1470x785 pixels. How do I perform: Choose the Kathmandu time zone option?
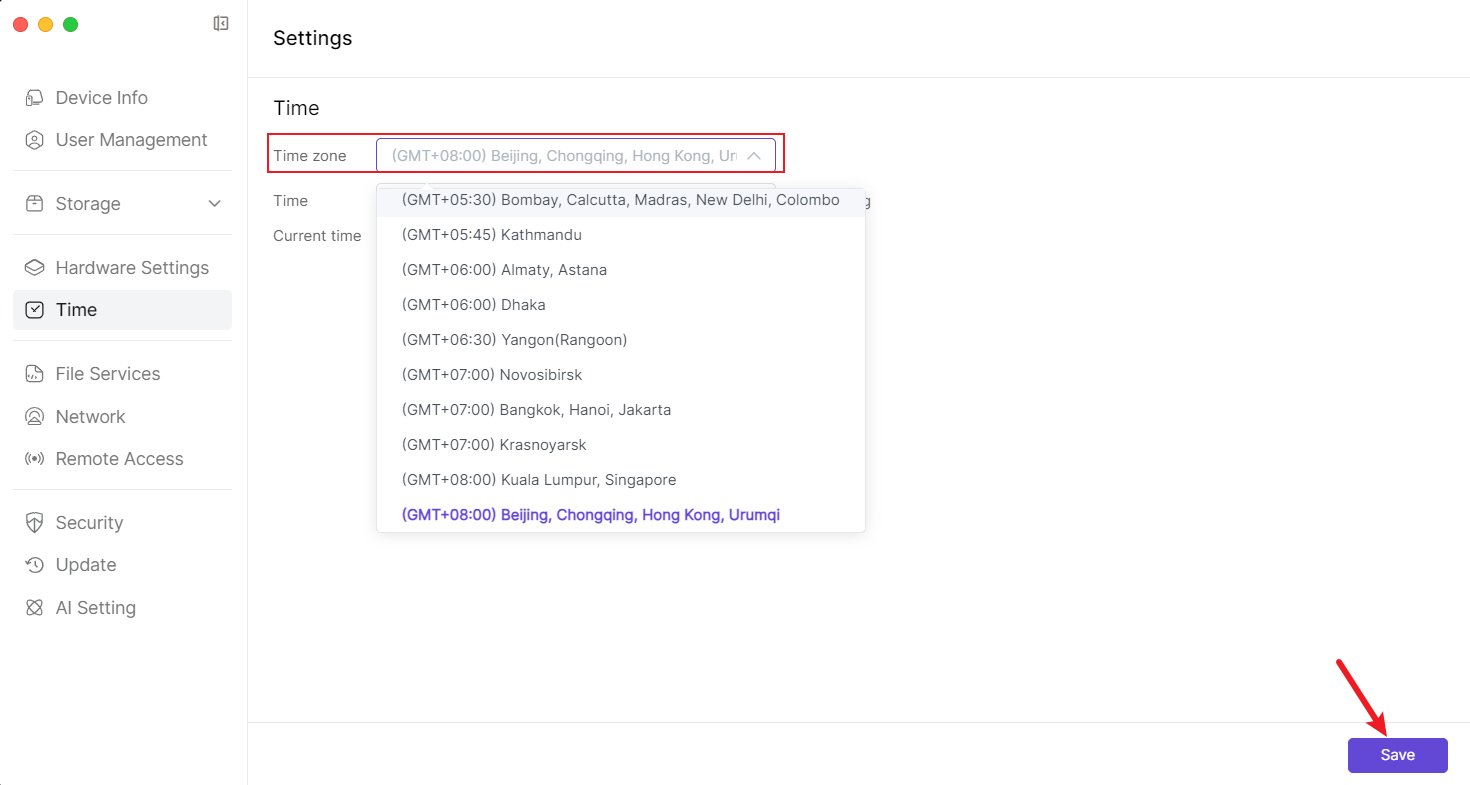point(491,235)
